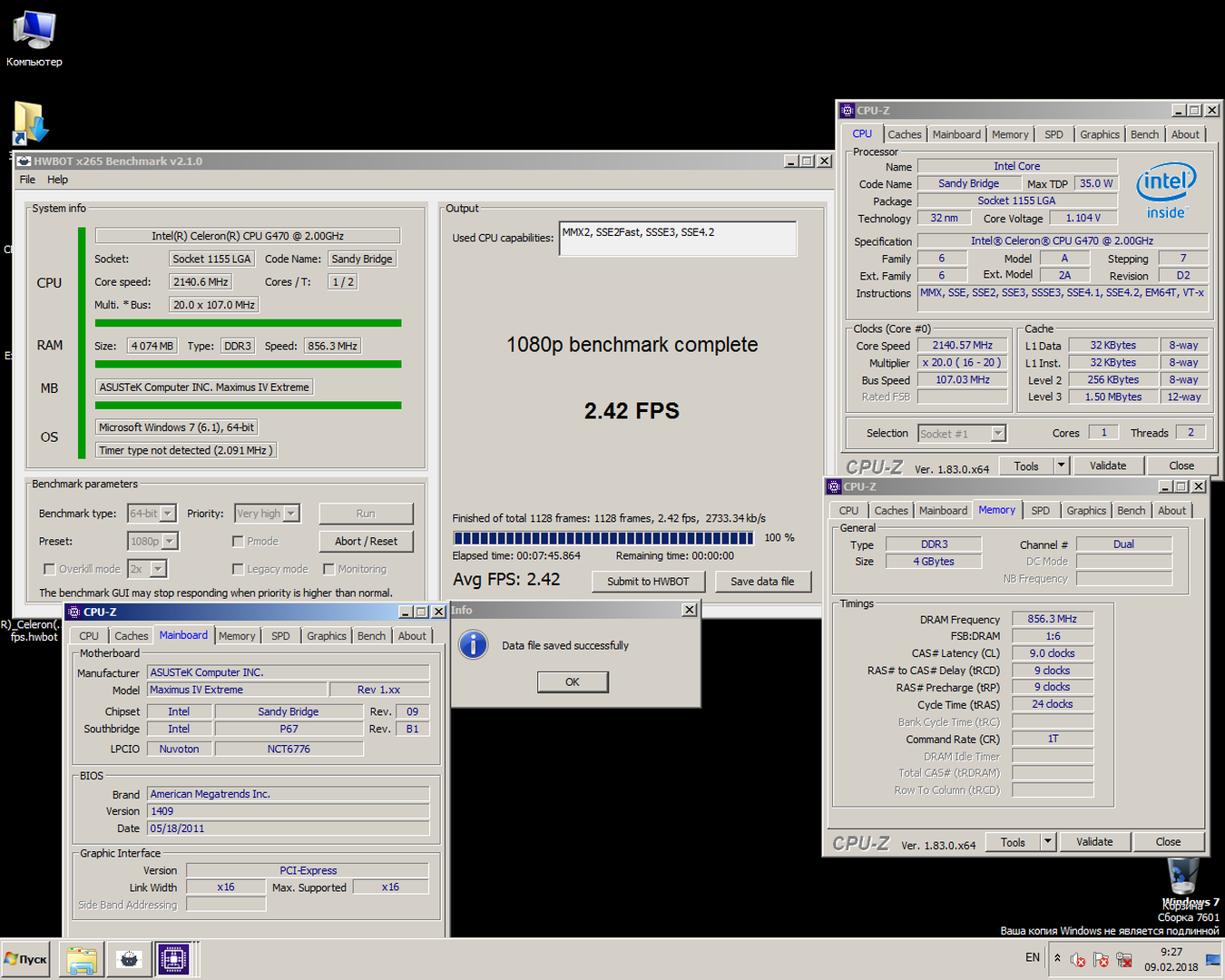Screen dimensions: 1225x980
Task: Open Windows Explorer from the taskbar
Action: [x=82, y=959]
